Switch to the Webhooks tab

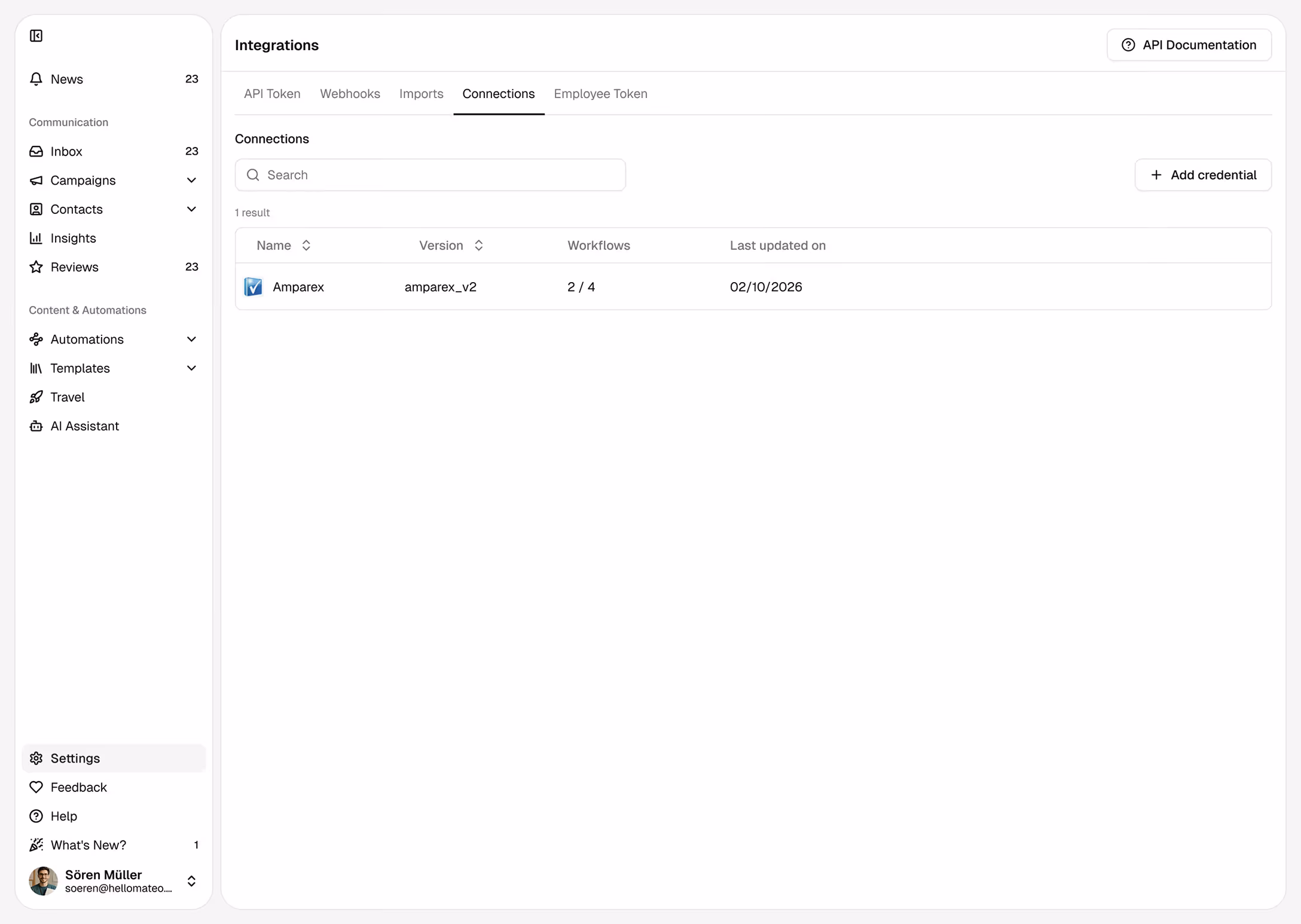pos(350,94)
